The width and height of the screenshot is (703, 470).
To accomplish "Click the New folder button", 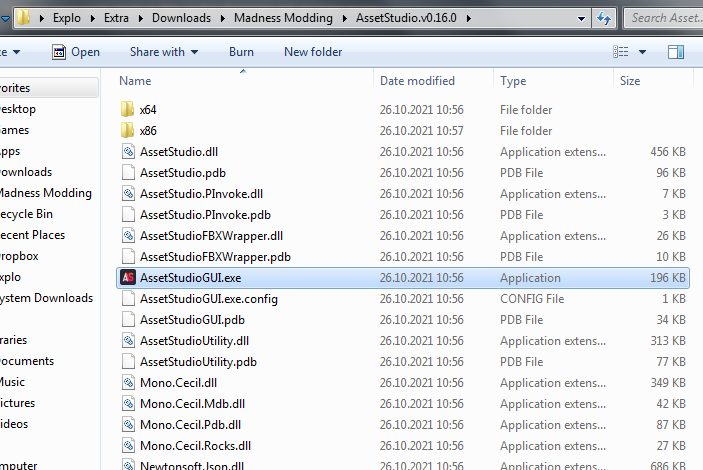I will 313,52.
